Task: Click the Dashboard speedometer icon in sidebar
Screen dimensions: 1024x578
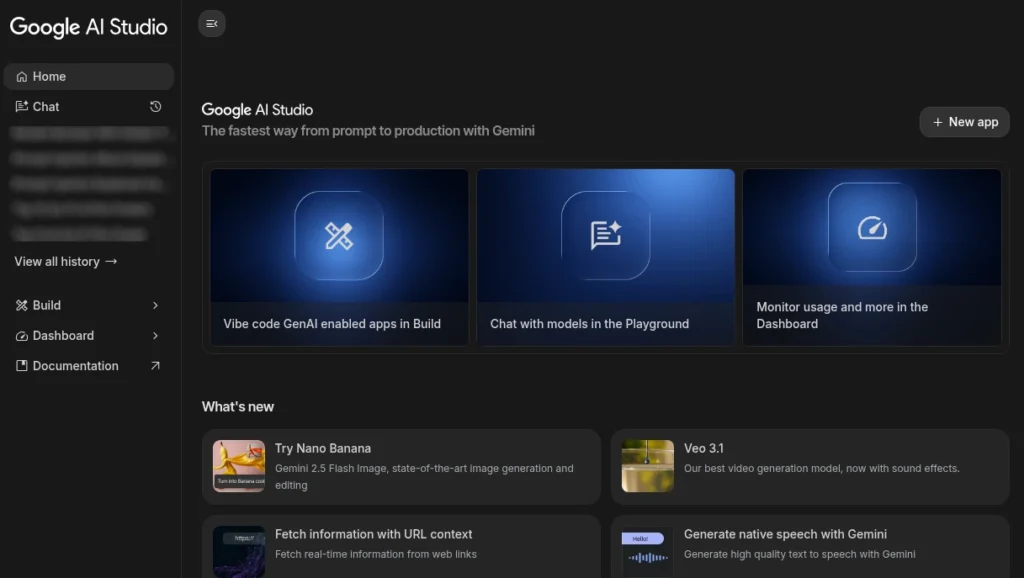Action: 20,336
